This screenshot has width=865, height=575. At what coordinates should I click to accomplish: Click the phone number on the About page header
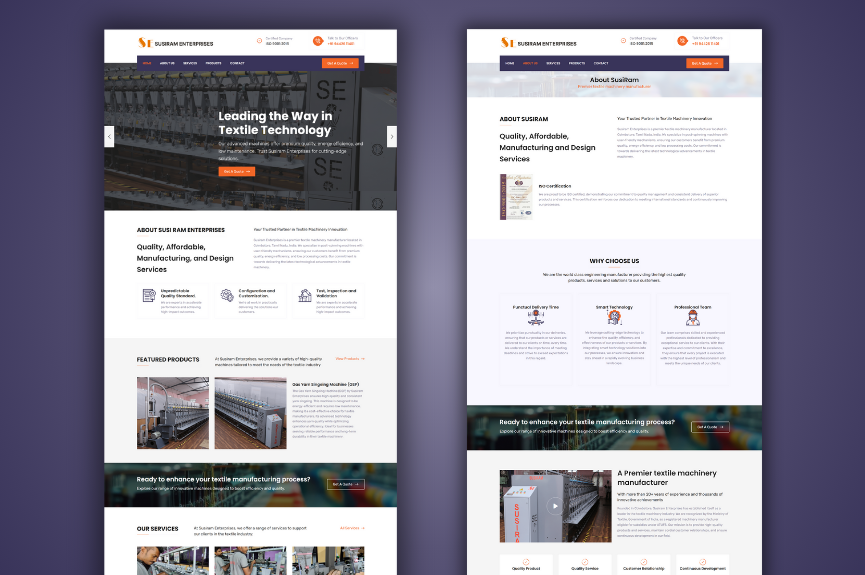706,44
